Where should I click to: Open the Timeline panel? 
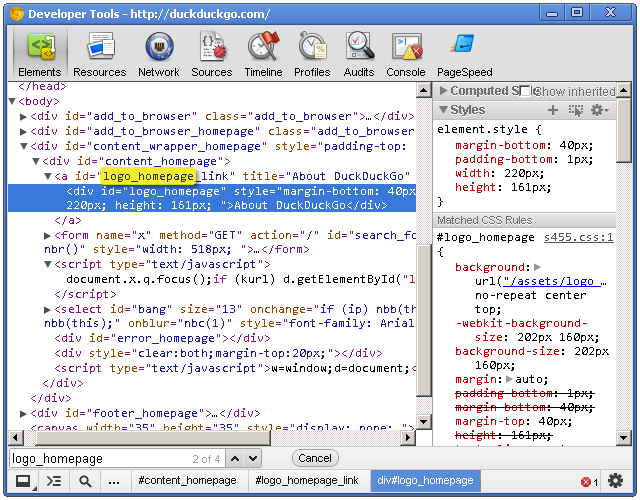click(x=263, y=55)
